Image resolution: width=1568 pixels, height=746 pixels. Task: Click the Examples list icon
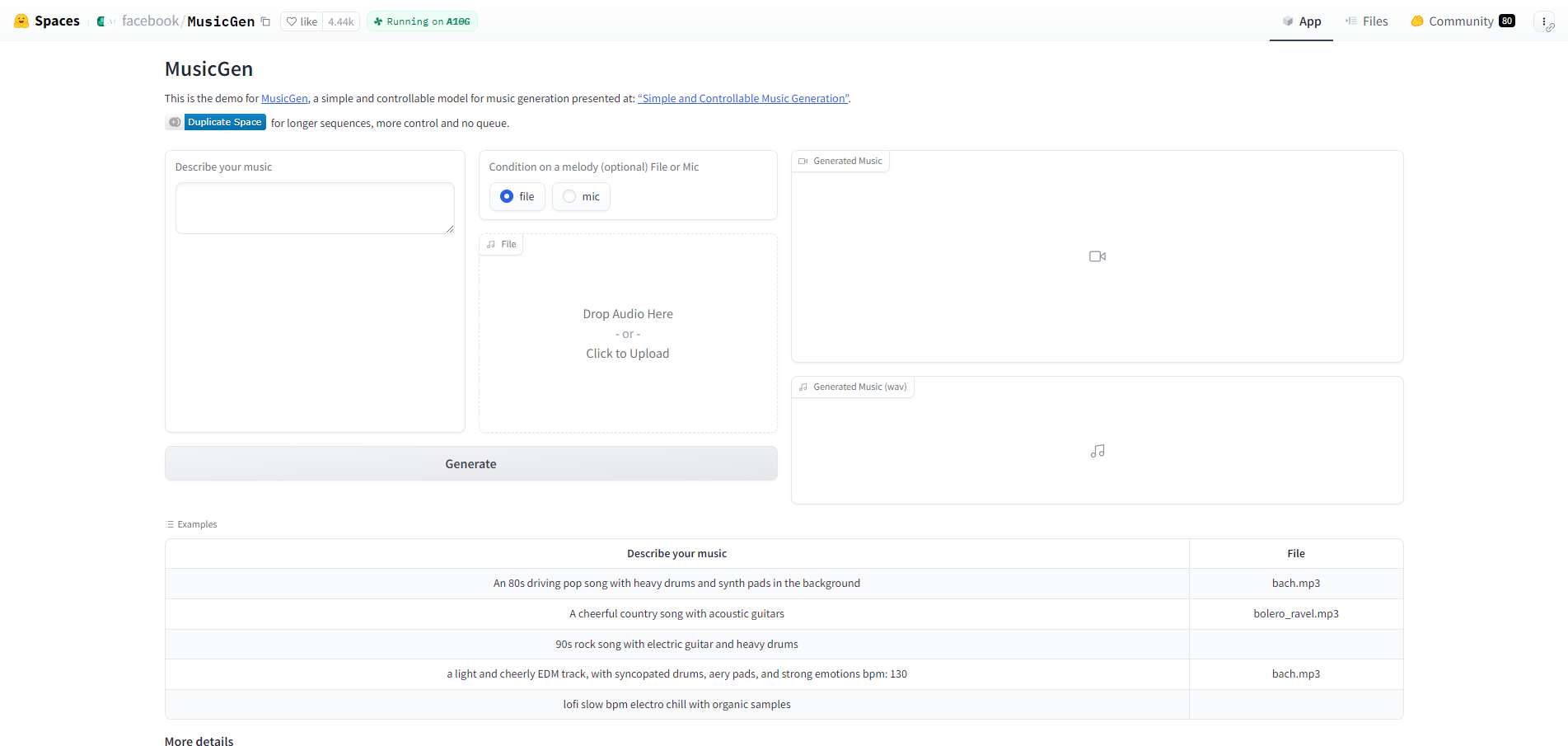point(170,524)
